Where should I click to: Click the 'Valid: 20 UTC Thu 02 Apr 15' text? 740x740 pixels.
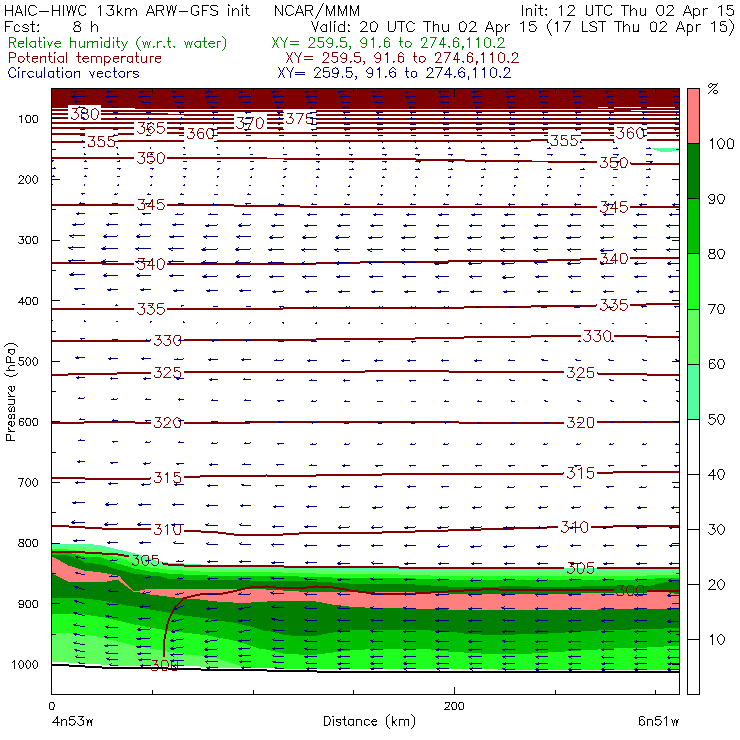tap(424, 27)
